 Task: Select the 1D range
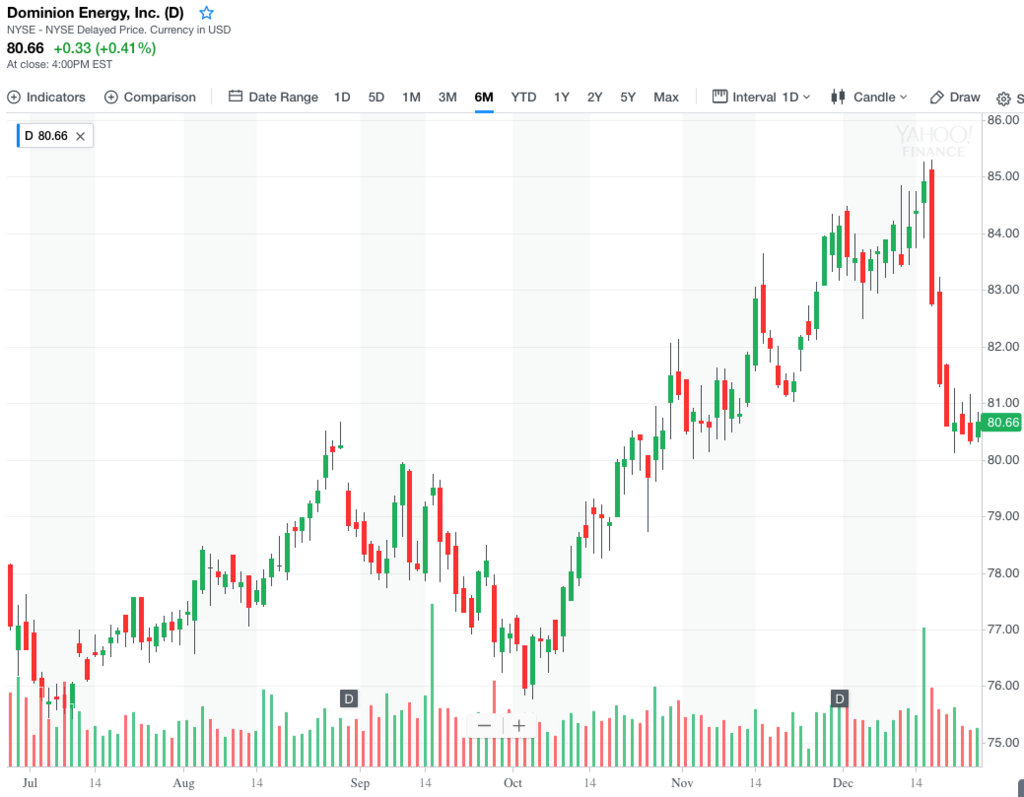point(342,97)
